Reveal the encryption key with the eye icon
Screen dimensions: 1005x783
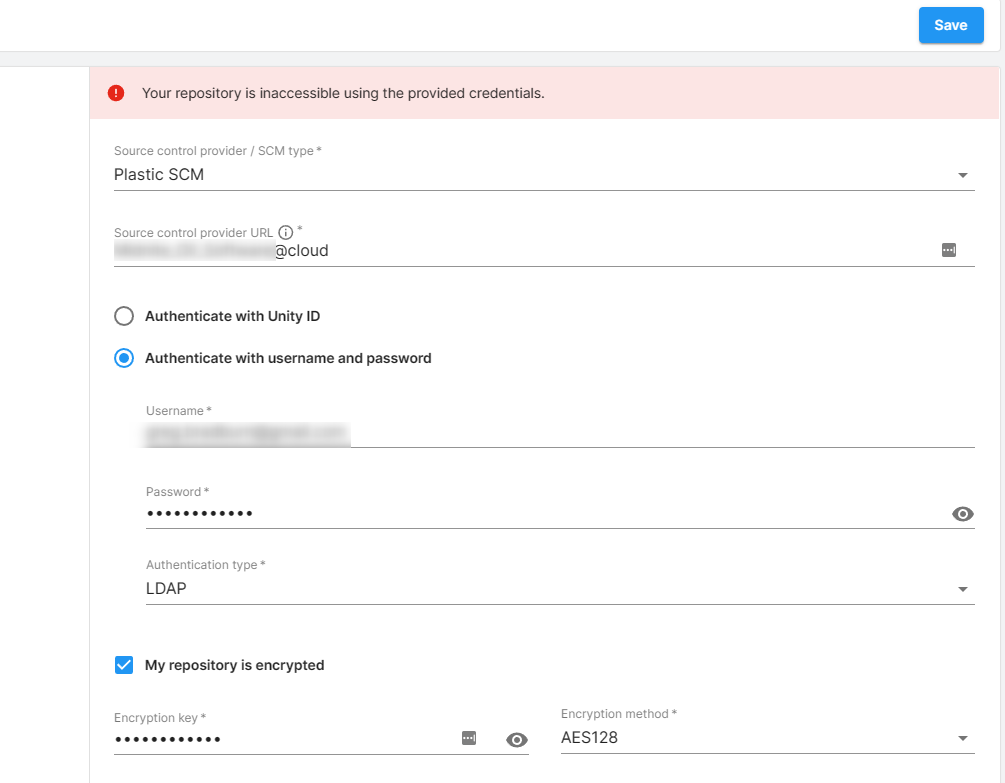(516, 740)
